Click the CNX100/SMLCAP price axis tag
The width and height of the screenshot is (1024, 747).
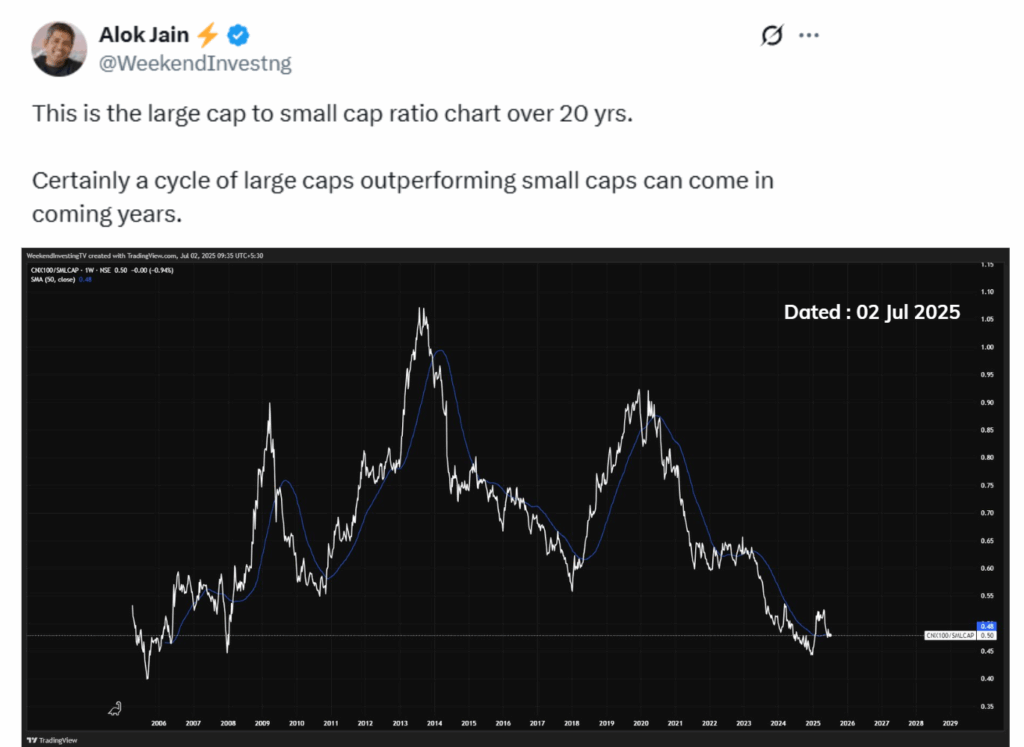click(950, 635)
